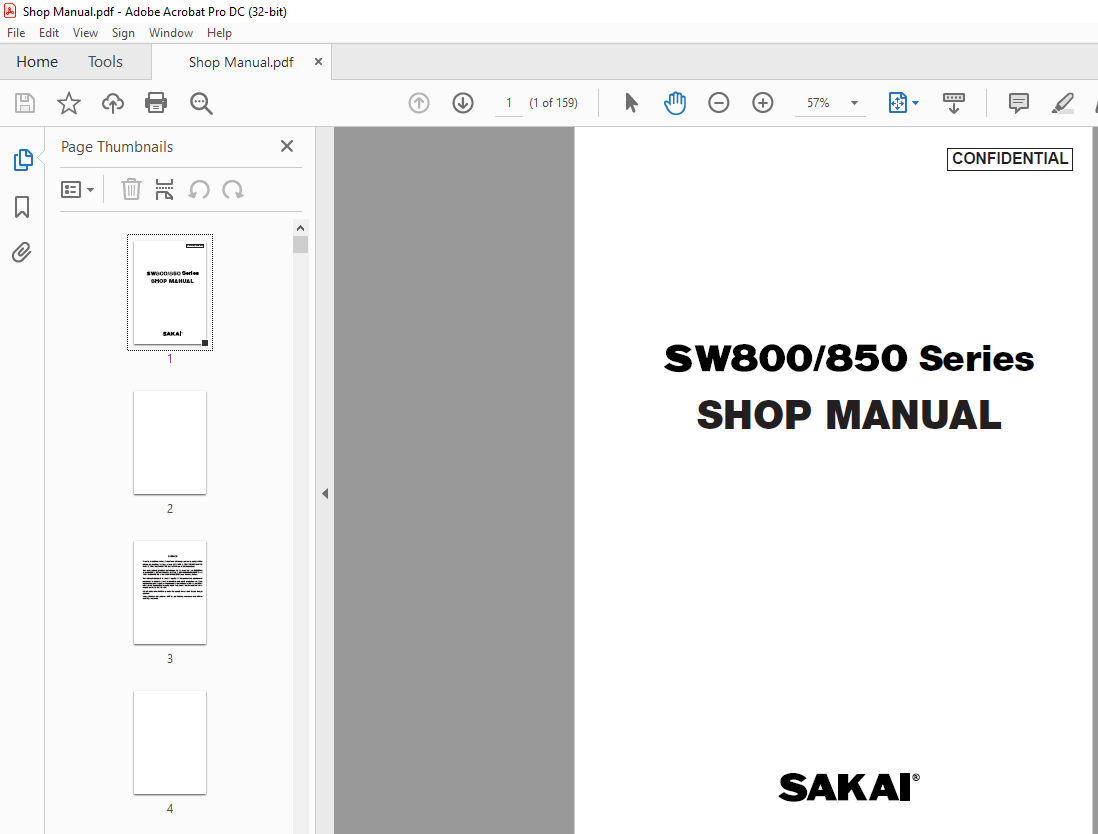Open the Edit menu
Viewport: 1098px width, 834px height.
[x=49, y=33]
